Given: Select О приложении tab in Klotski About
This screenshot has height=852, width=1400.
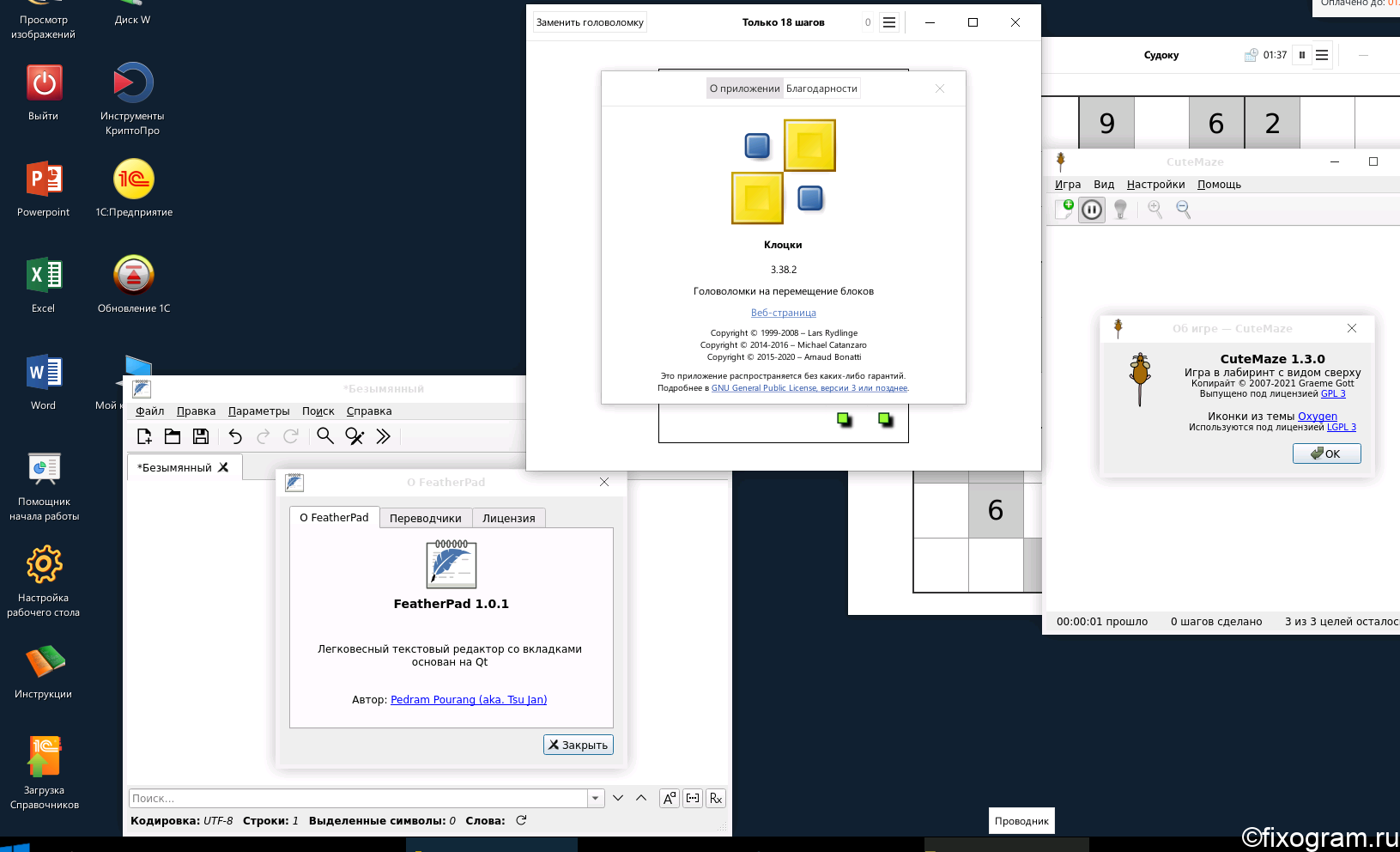Looking at the screenshot, I should [x=745, y=88].
